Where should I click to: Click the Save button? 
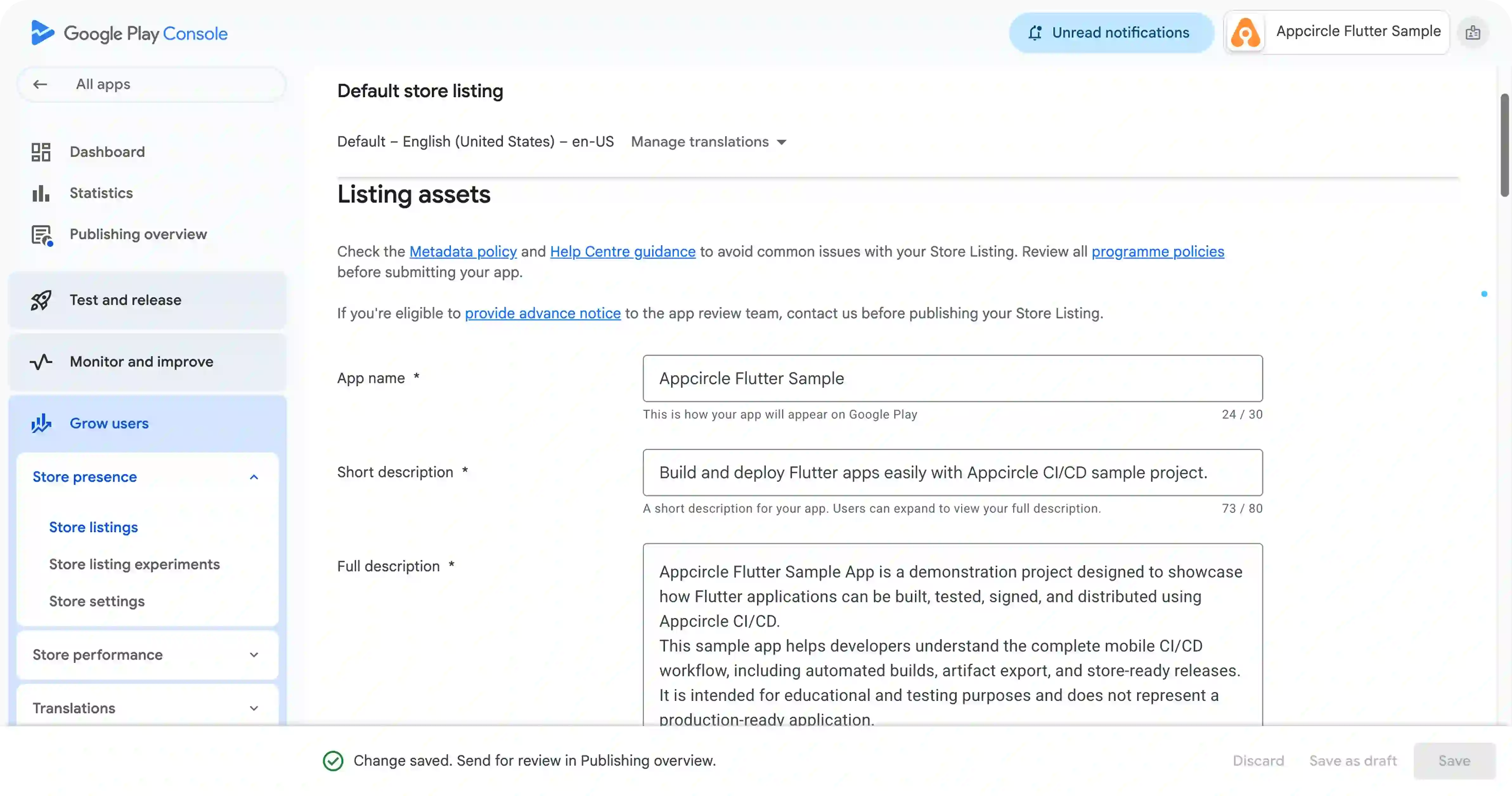[1454, 761]
